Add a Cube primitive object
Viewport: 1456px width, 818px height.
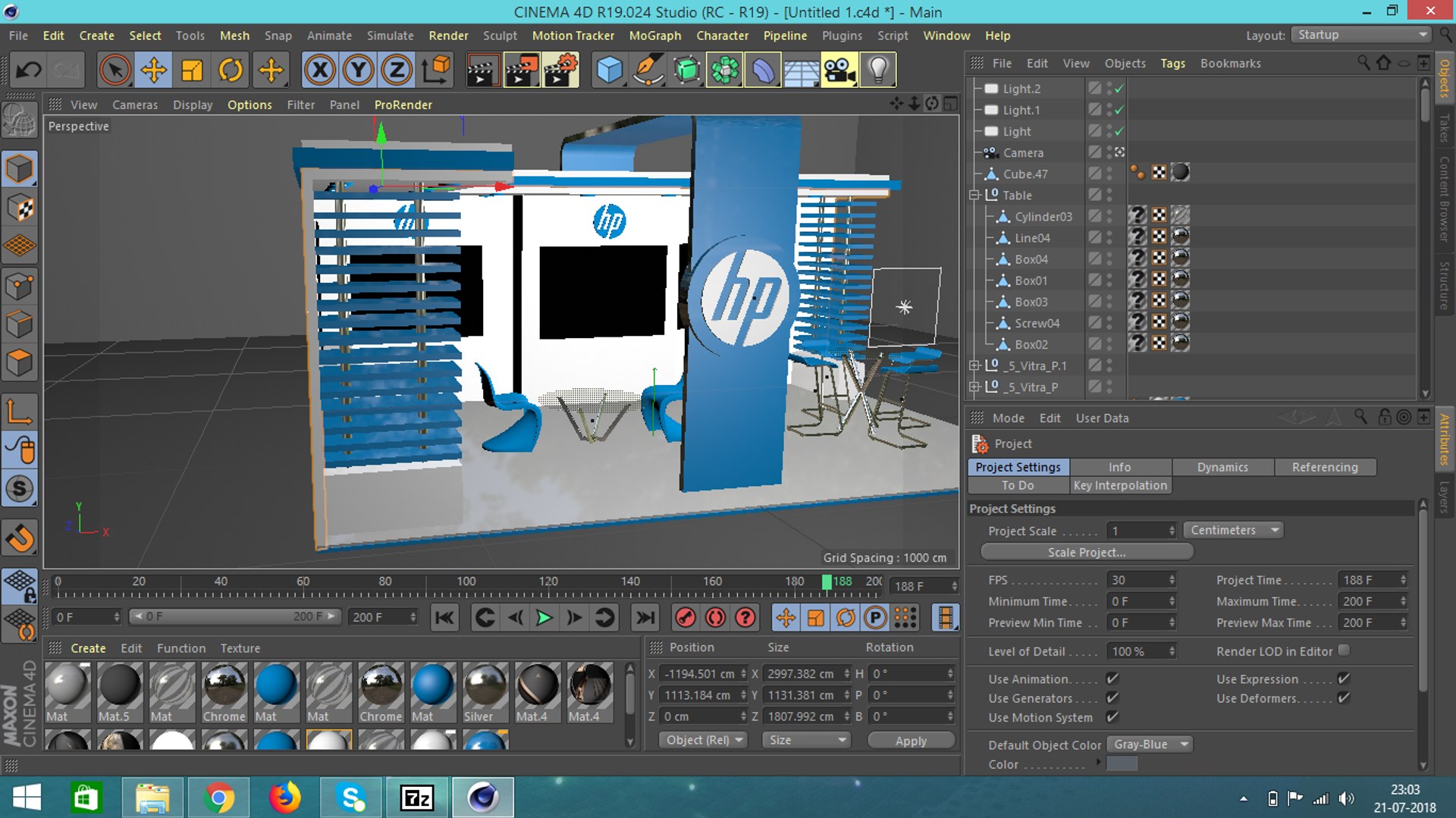610,71
